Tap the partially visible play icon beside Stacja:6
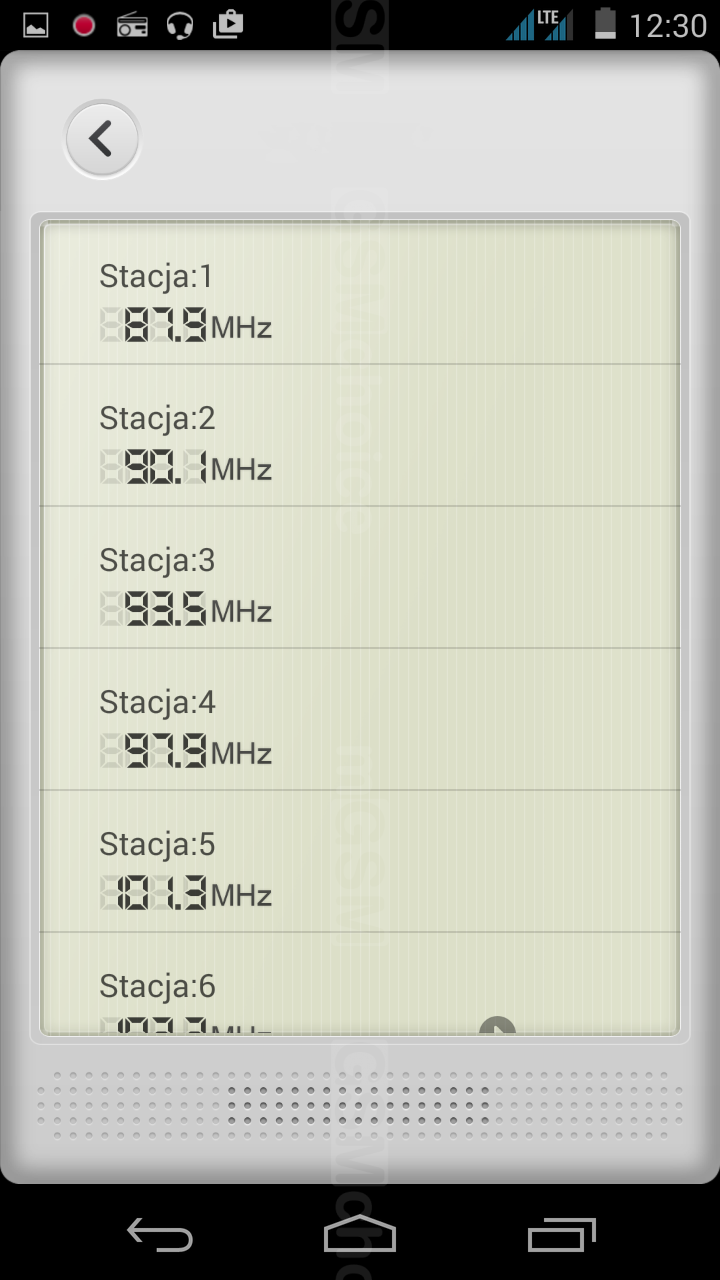The height and width of the screenshot is (1280, 720). [x=497, y=1025]
